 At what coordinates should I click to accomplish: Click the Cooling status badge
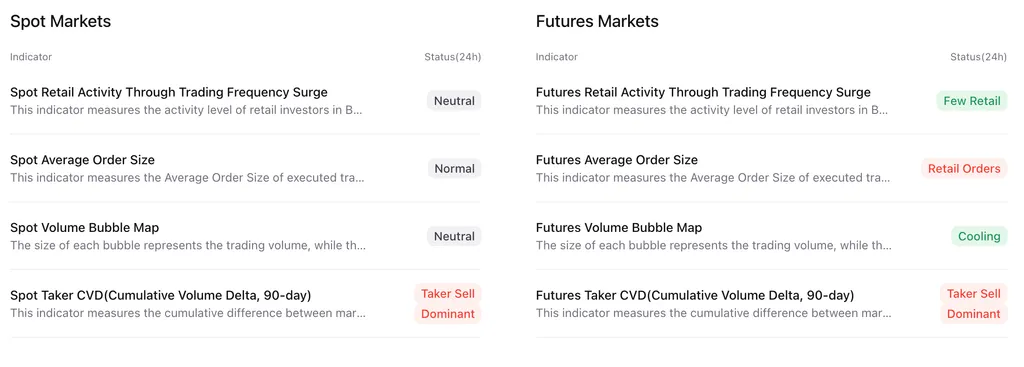click(x=979, y=236)
